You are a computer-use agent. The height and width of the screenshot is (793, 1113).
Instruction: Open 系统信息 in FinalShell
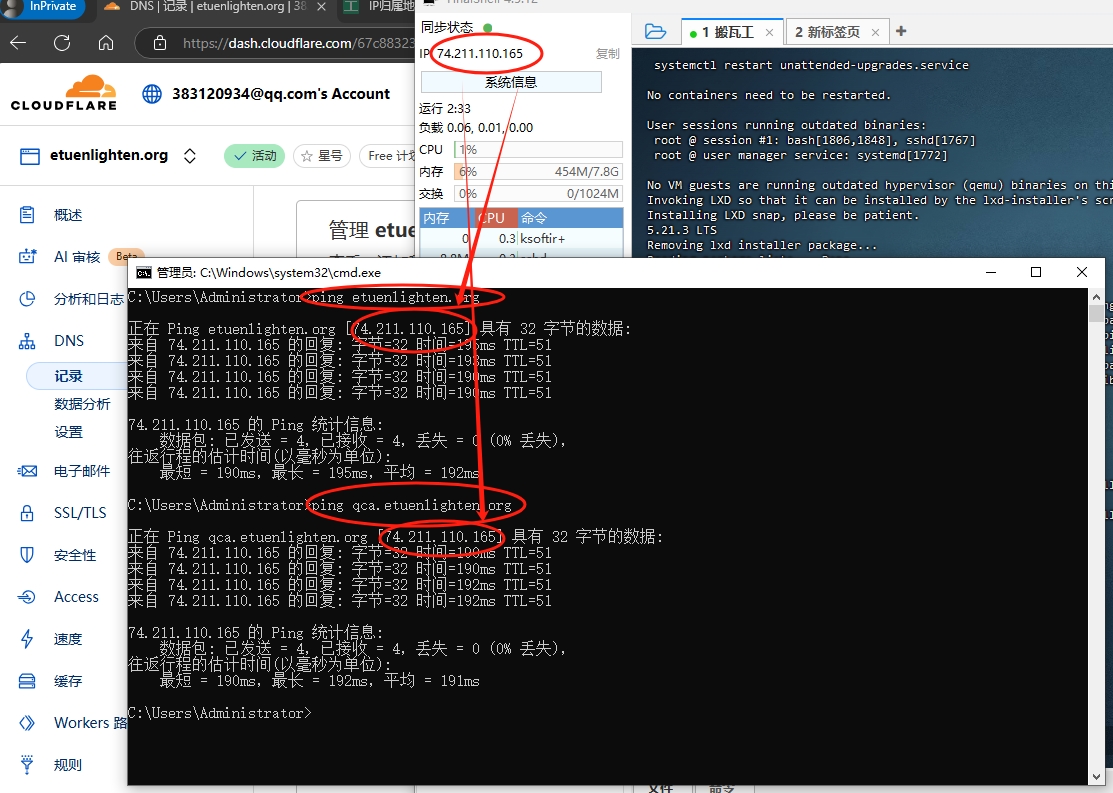click(x=511, y=82)
